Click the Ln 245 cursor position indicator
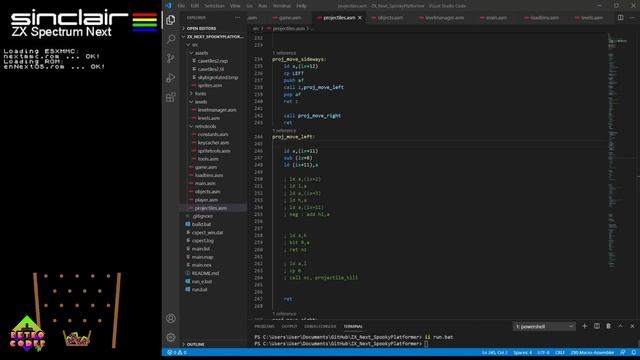This screenshot has height=360, width=640. 494,352
